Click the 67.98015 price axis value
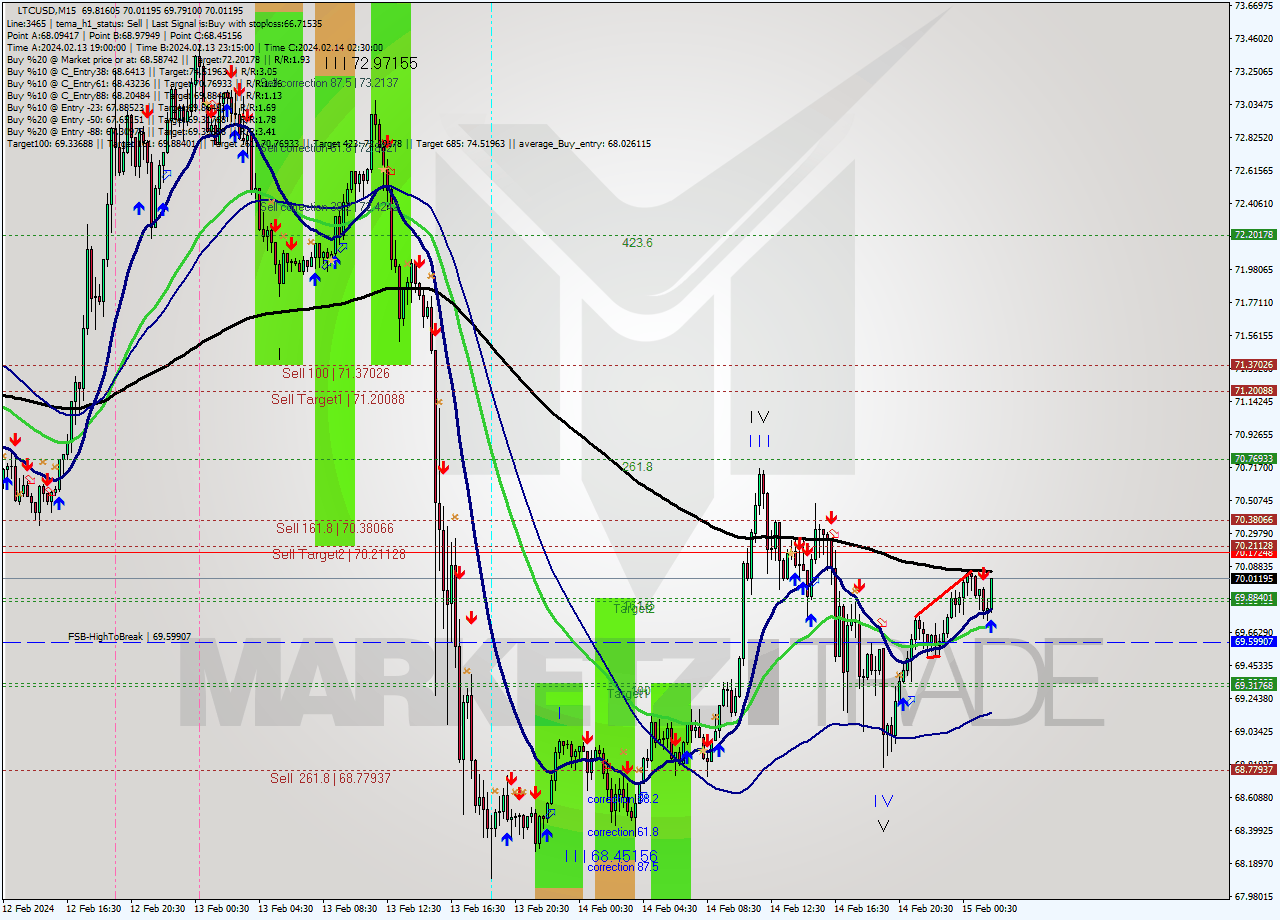1280x920 pixels. click(x=1253, y=897)
